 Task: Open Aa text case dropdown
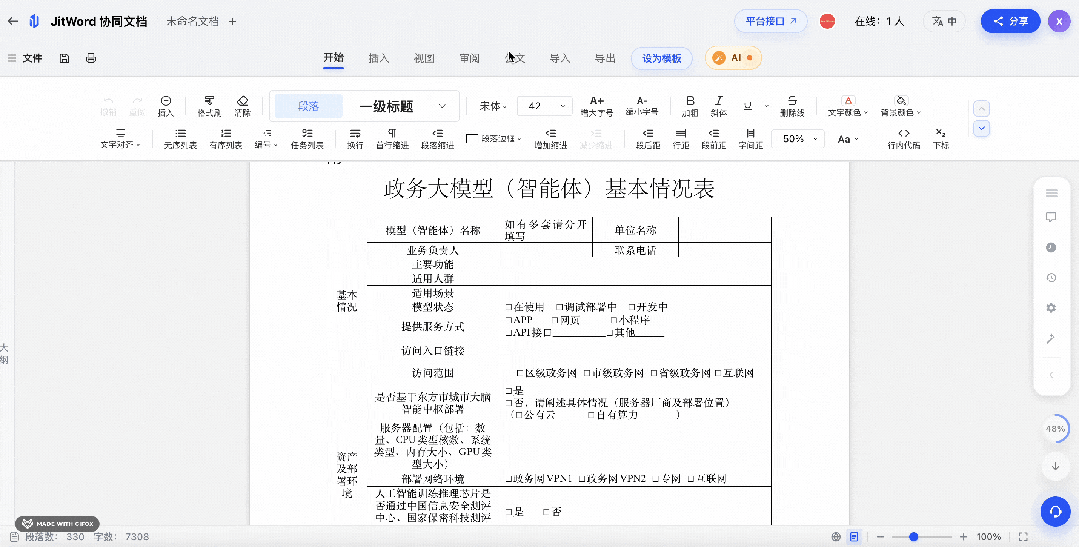coord(848,139)
